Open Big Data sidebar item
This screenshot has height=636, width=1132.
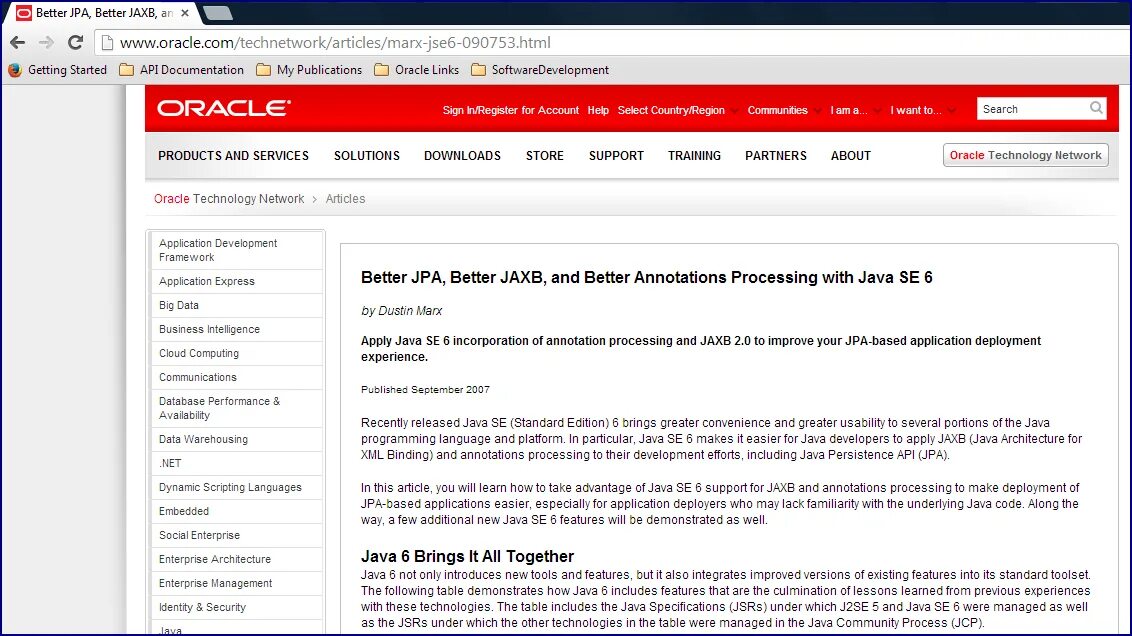[x=237, y=305]
